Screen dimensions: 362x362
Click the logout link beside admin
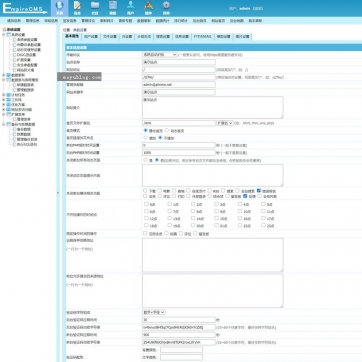click(258, 9)
